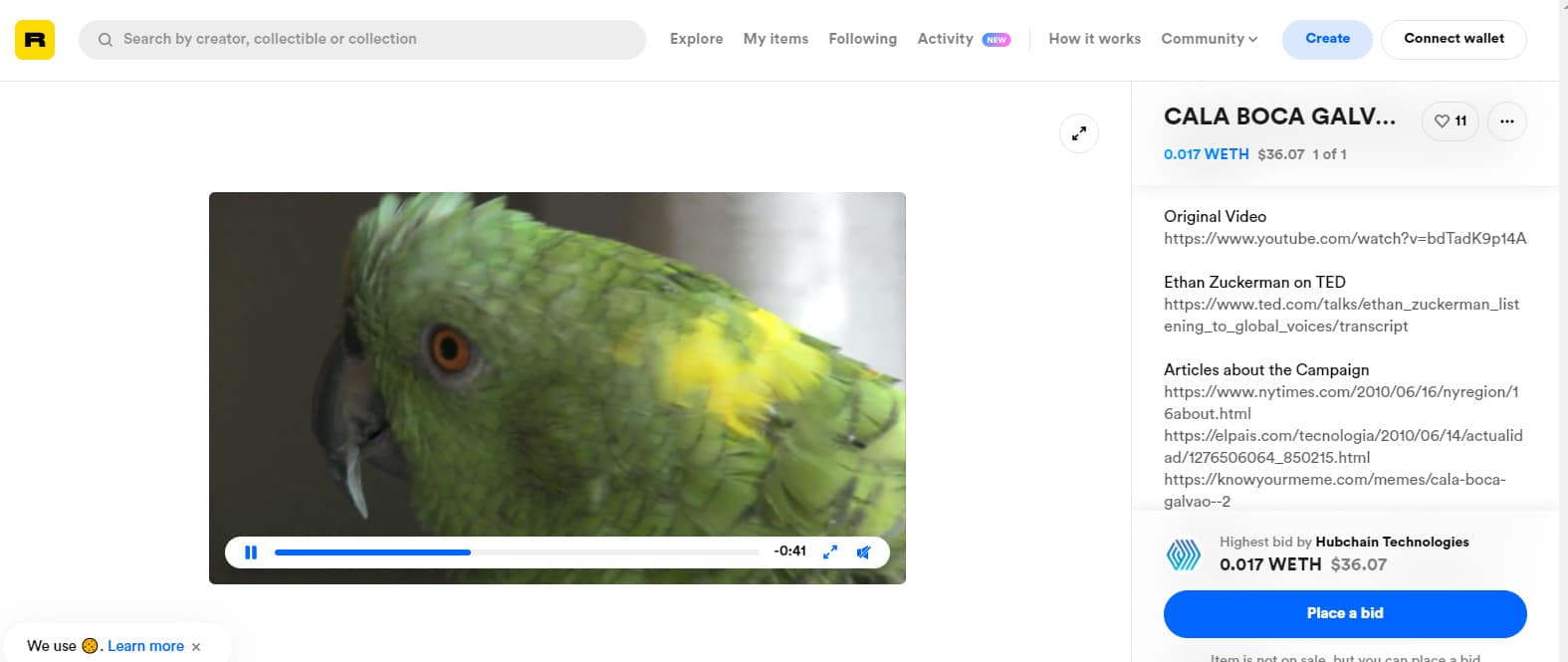Image resolution: width=1568 pixels, height=662 pixels.
Task: Click the Rarible yellow logo
Action: coord(35,40)
